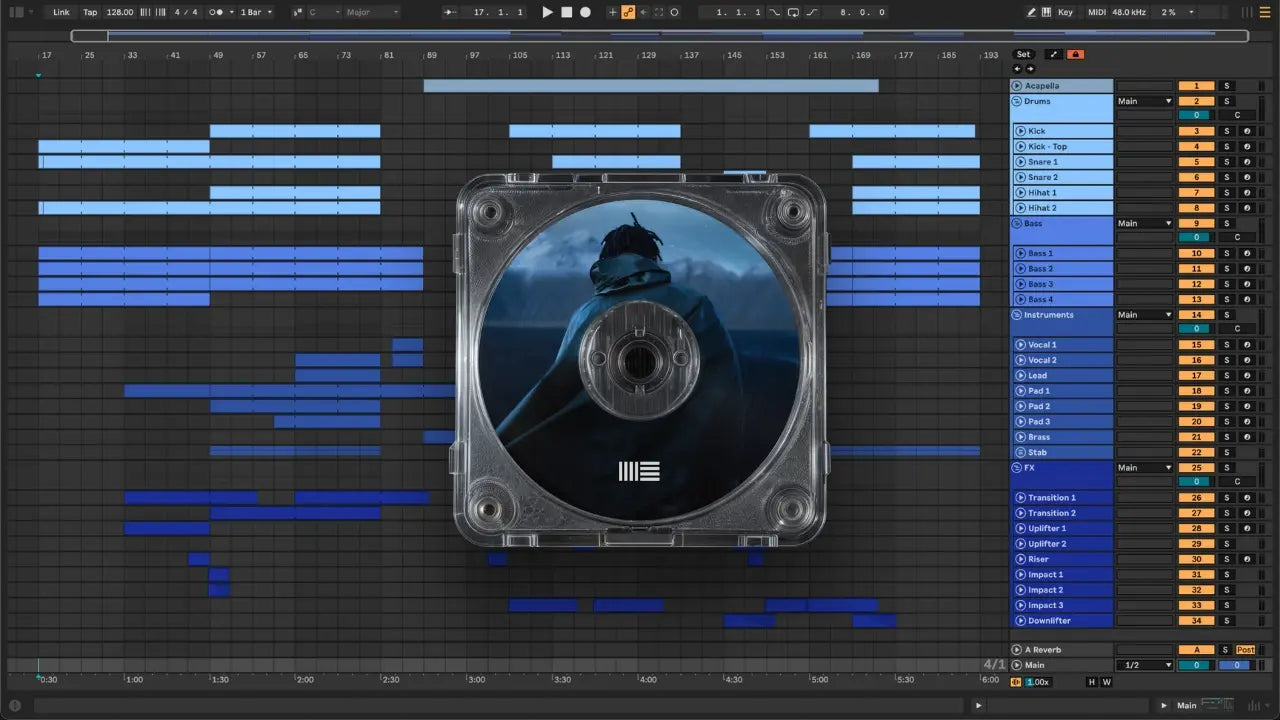Image resolution: width=1280 pixels, height=720 pixels.
Task: Click the Arrangement Record button
Action: tap(585, 12)
